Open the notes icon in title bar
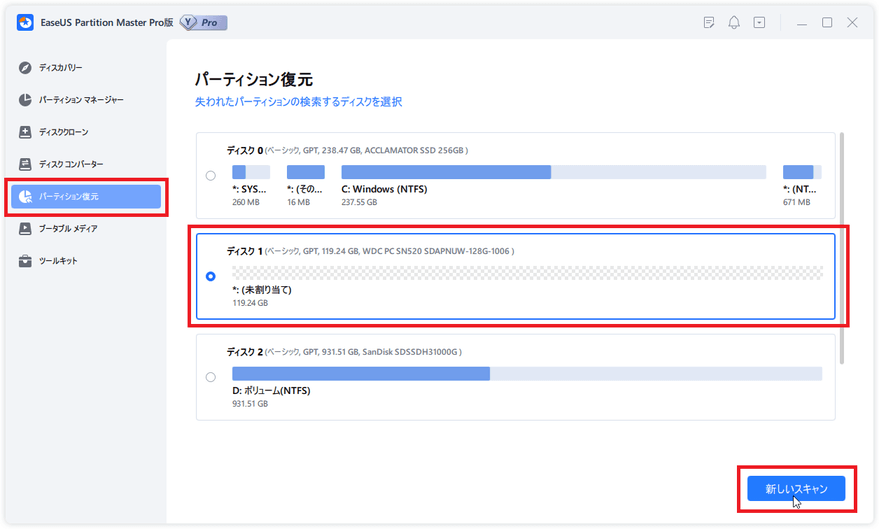The width and height of the screenshot is (879, 529). [709, 22]
